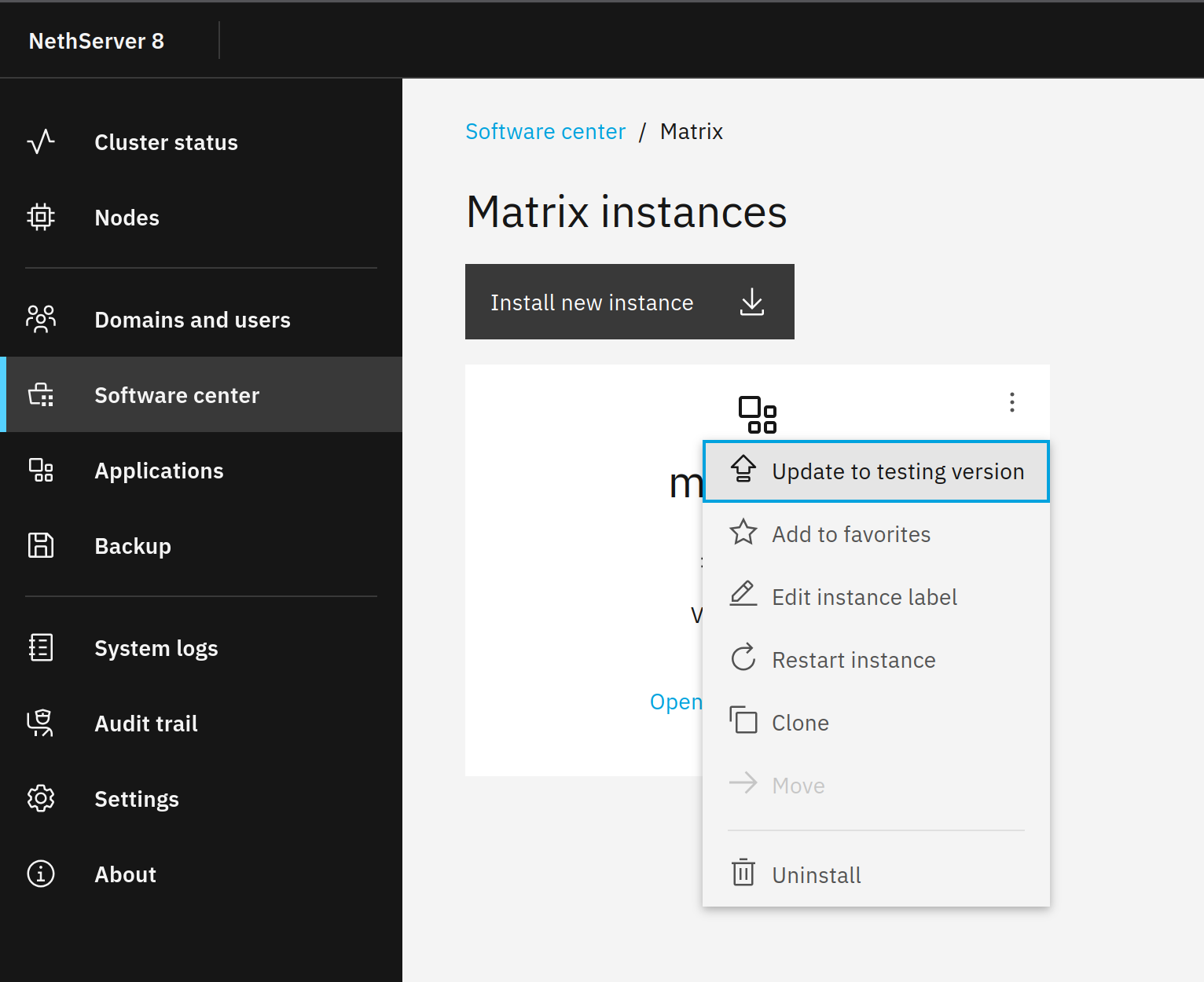The width and height of the screenshot is (1204, 982).
Task: Toggle the three-dot overflow menu on card
Action: (1011, 402)
